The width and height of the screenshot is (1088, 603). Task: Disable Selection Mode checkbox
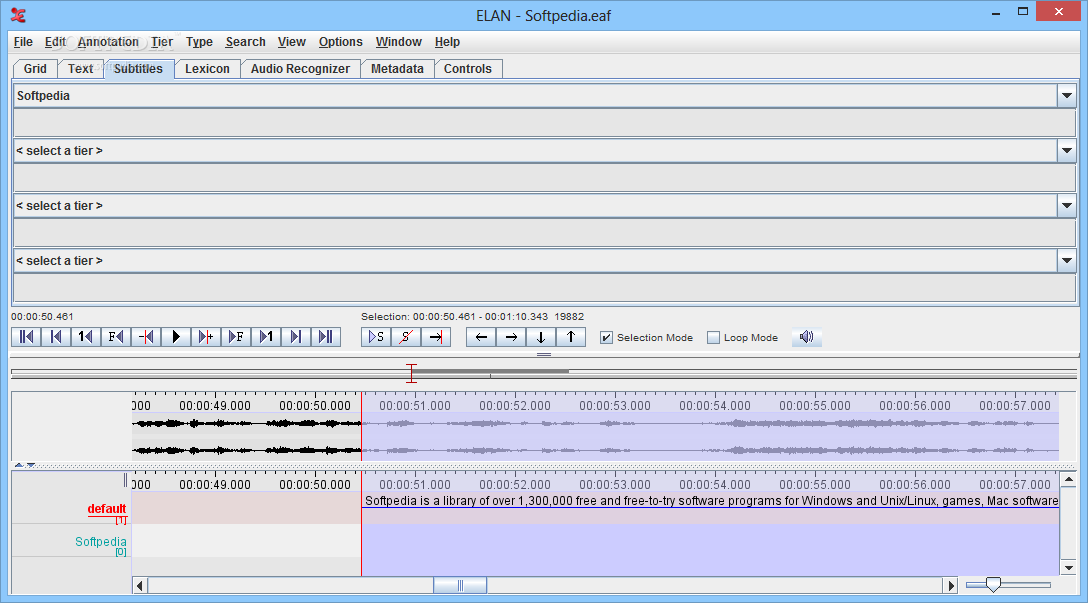pyautogui.click(x=606, y=337)
